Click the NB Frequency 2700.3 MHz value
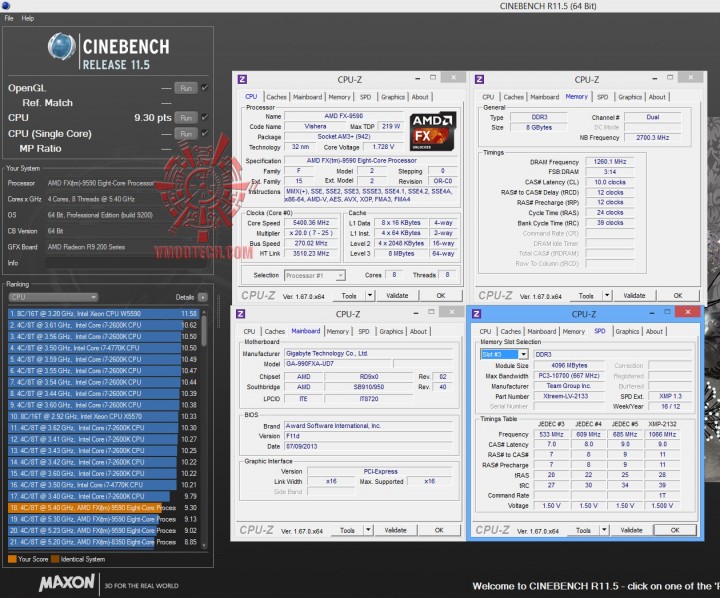 tap(652, 137)
